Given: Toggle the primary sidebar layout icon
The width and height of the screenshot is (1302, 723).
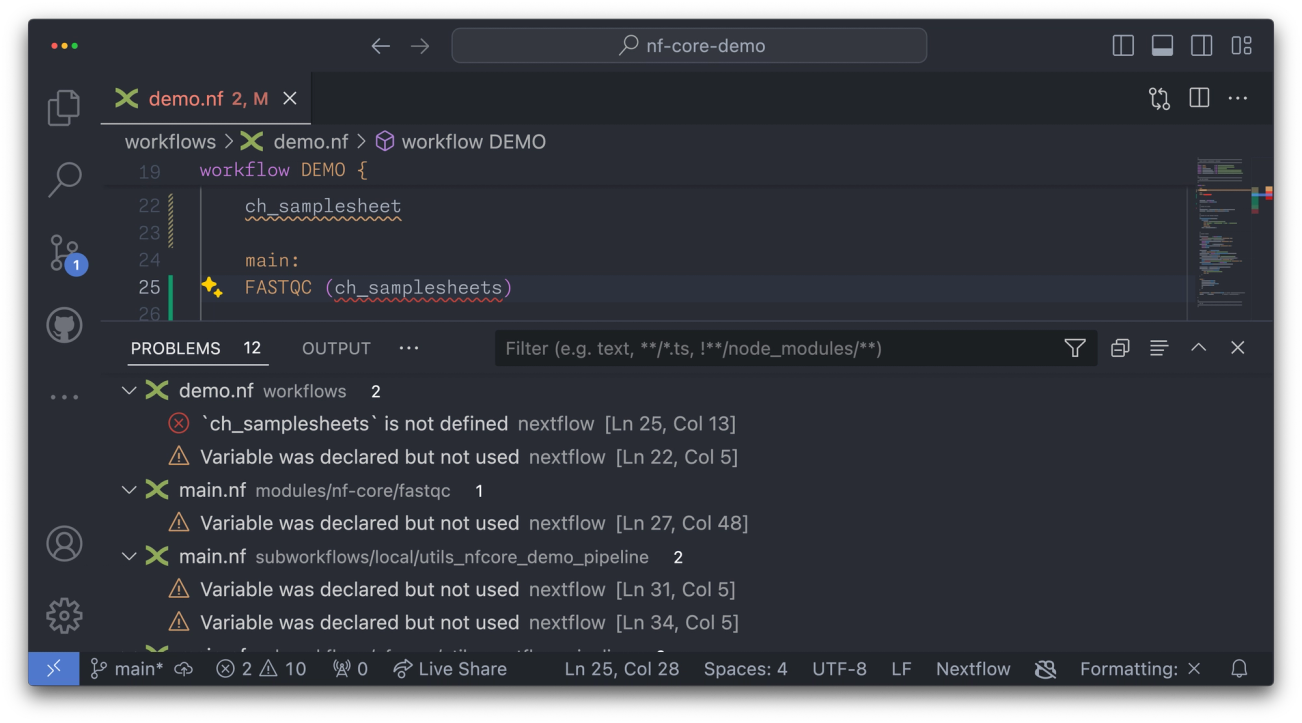Looking at the screenshot, I should (1123, 45).
